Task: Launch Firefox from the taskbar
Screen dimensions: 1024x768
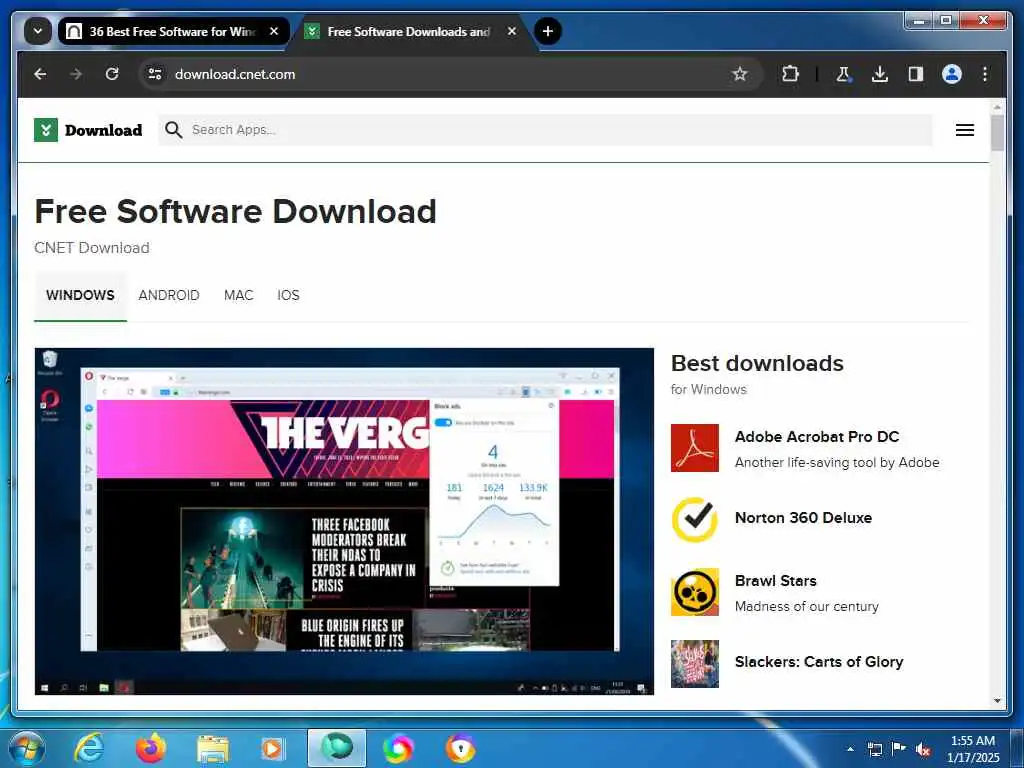Action: [x=151, y=748]
